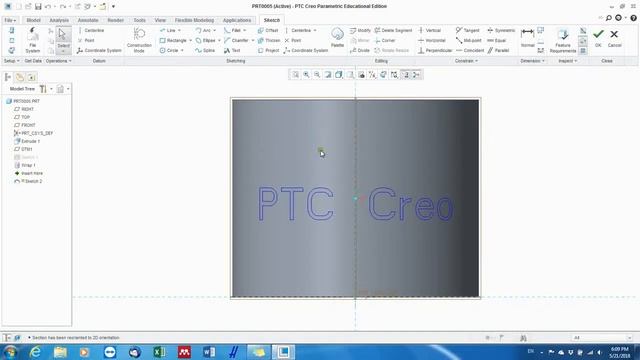Open the View tab
This screenshot has height=360, width=640.
(x=160, y=20)
